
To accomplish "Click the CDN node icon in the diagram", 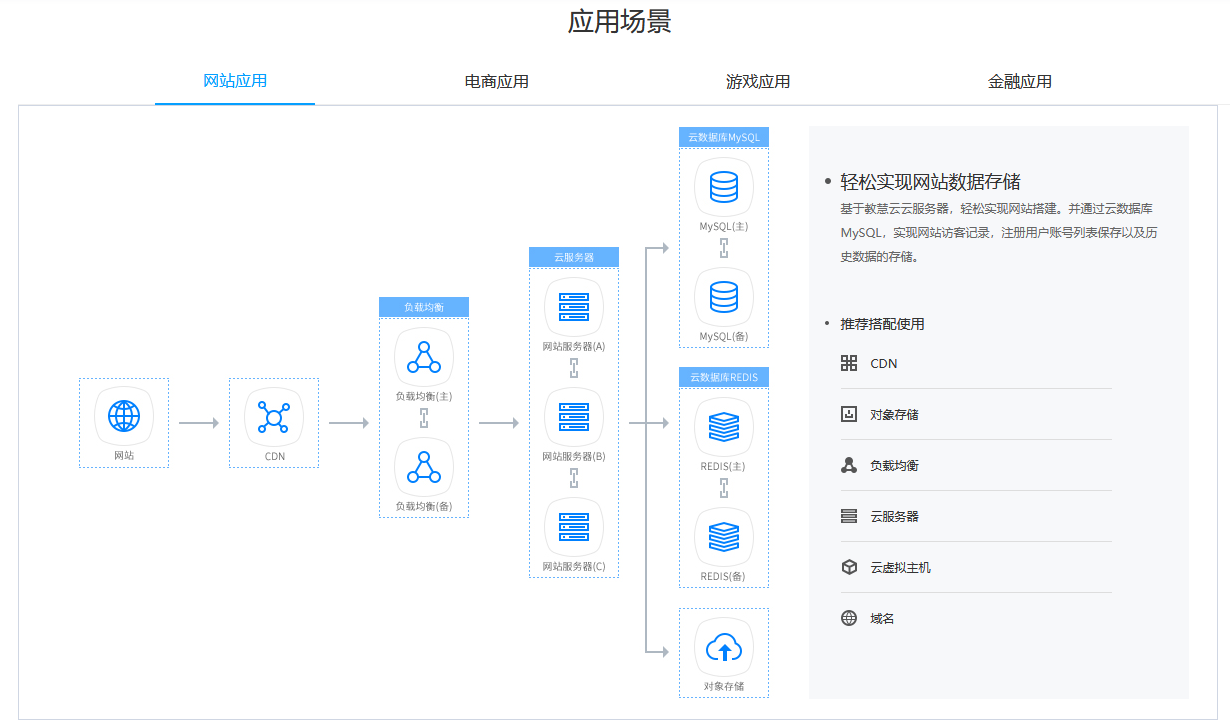I will click(273, 414).
